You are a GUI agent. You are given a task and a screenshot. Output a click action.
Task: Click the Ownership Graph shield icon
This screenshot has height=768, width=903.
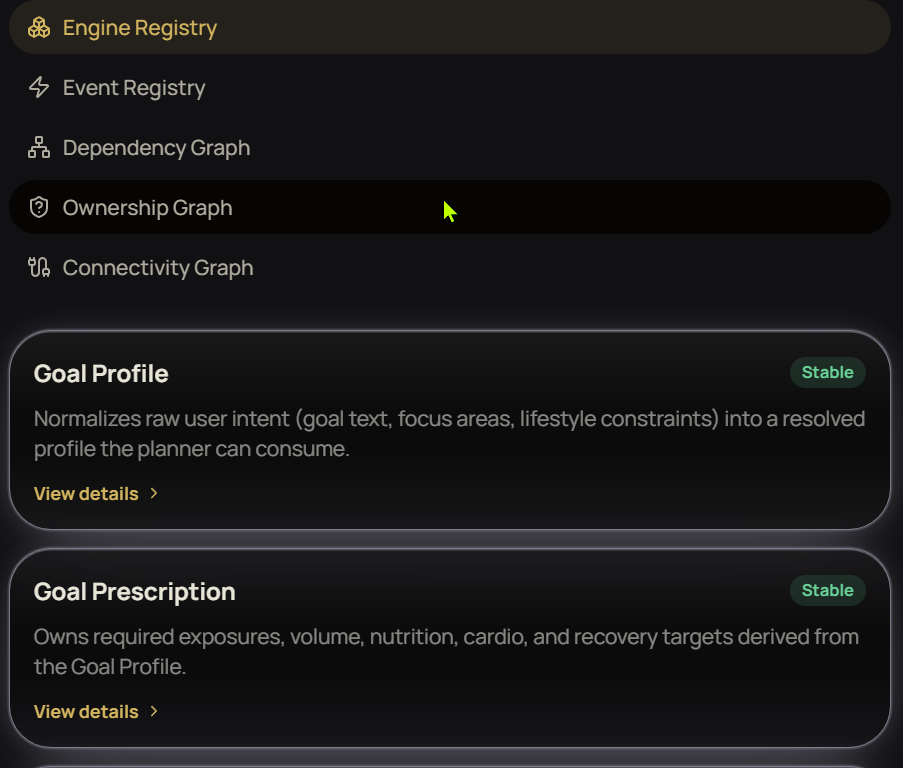pyautogui.click(x=39, y=207)
